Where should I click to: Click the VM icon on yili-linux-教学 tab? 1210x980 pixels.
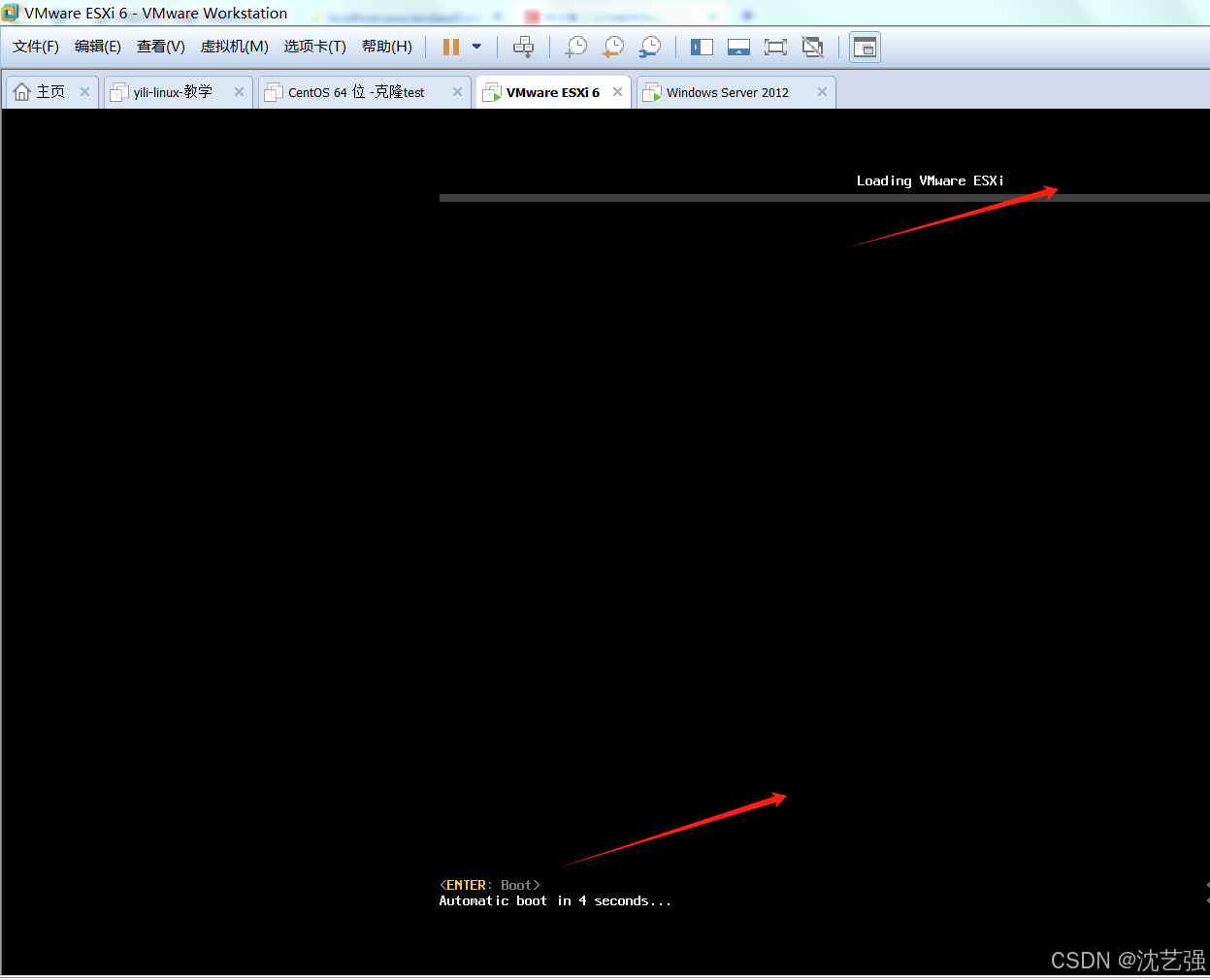click(119, 92)
